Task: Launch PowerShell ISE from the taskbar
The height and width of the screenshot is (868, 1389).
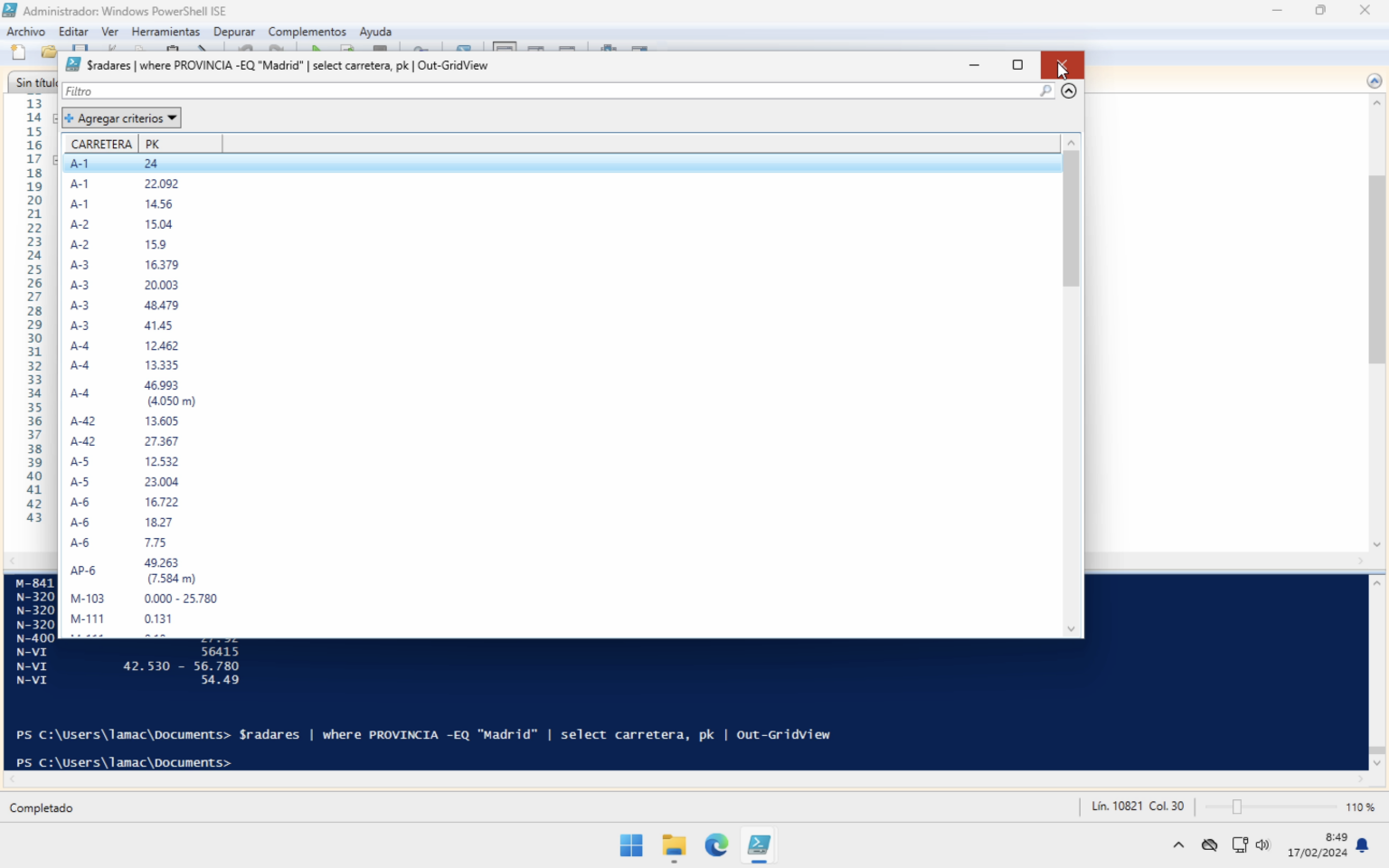Action: coord(759,844)
